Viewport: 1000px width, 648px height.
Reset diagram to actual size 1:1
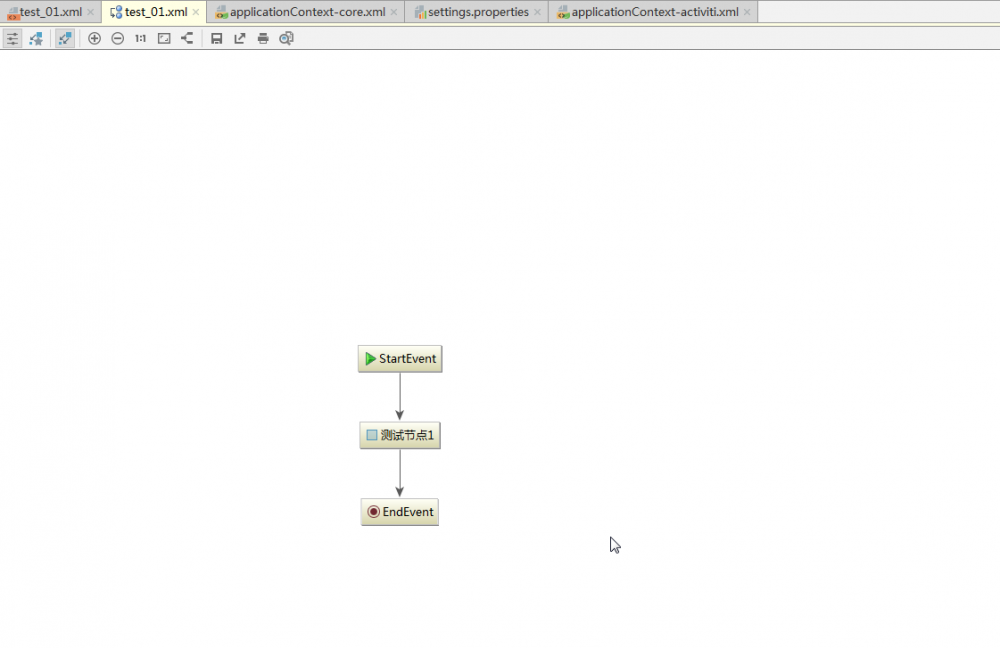click(140, 39)
